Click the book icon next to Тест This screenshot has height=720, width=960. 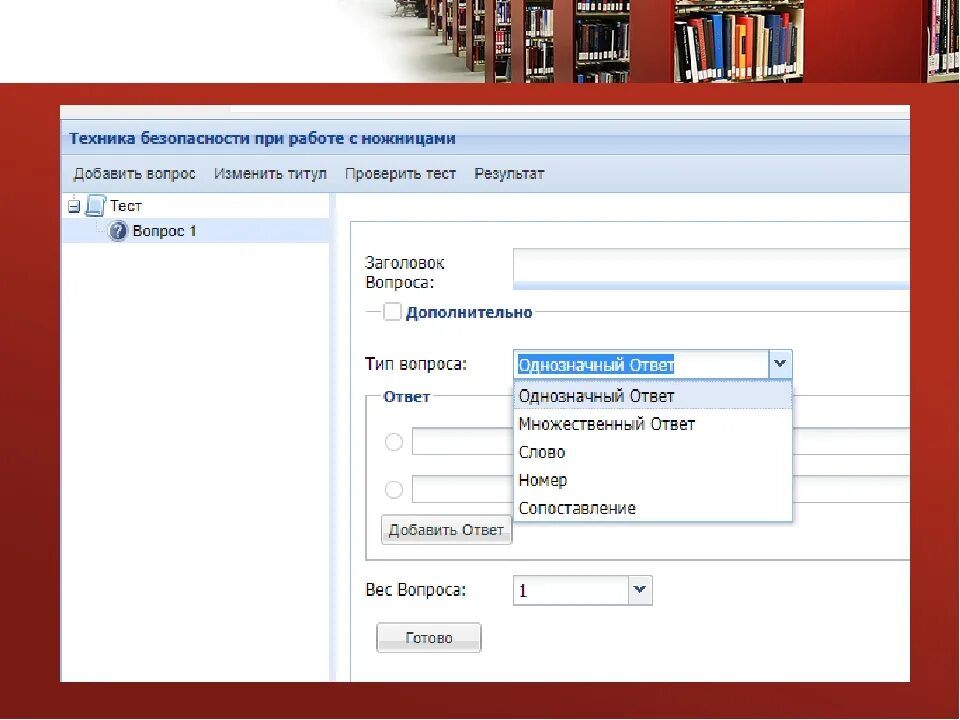pyautogui.click(x=95, y=205)
